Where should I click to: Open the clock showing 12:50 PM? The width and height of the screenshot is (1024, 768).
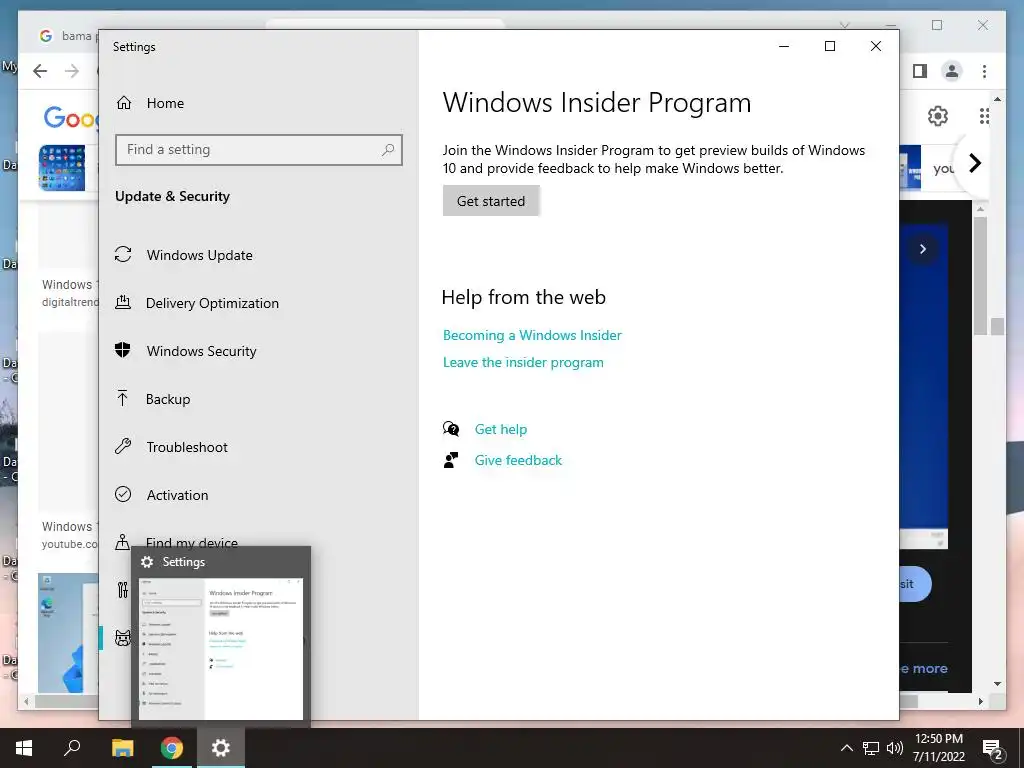click(x=939, y=748)
